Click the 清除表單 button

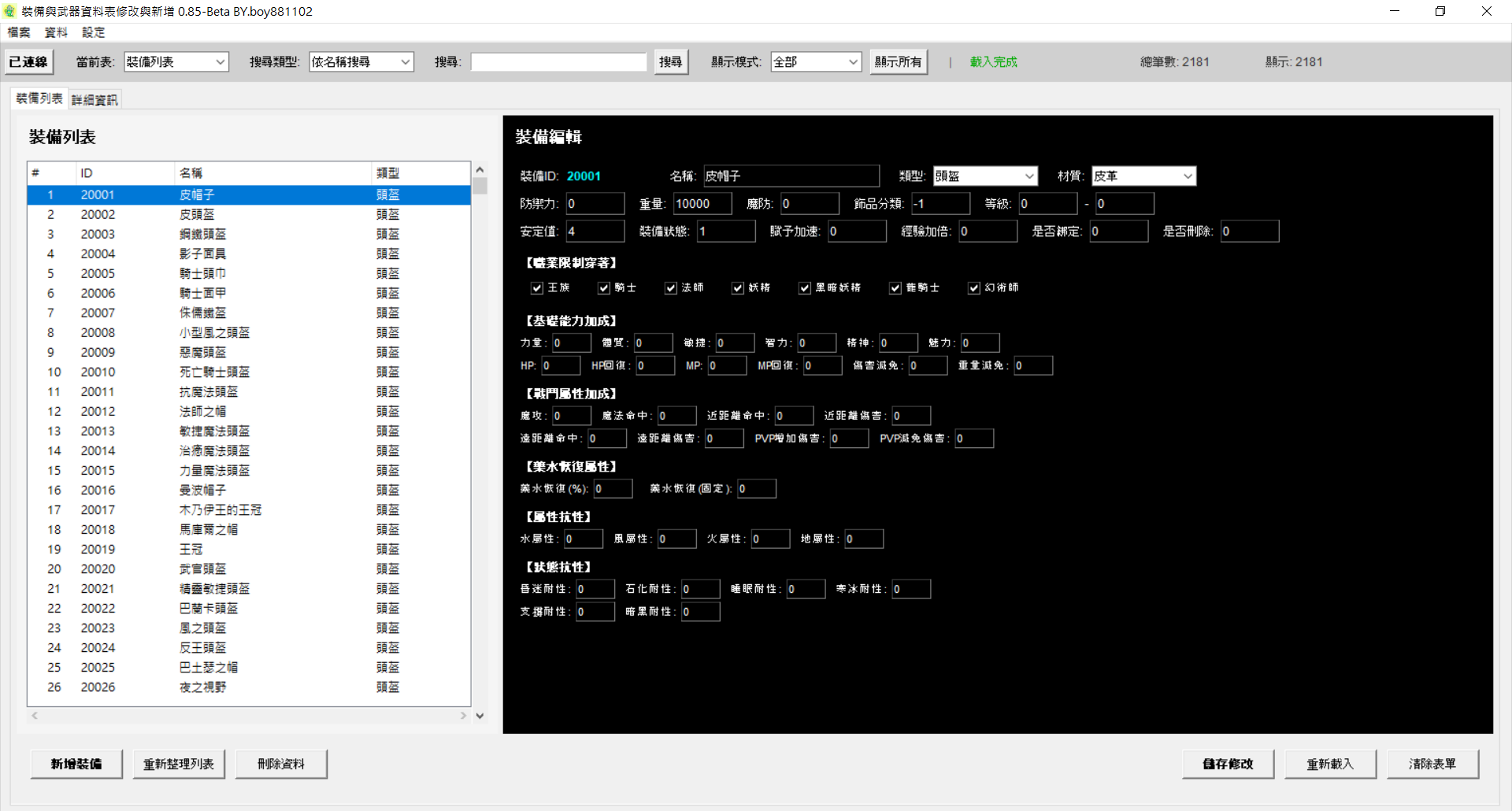[x=1432, y=764]
